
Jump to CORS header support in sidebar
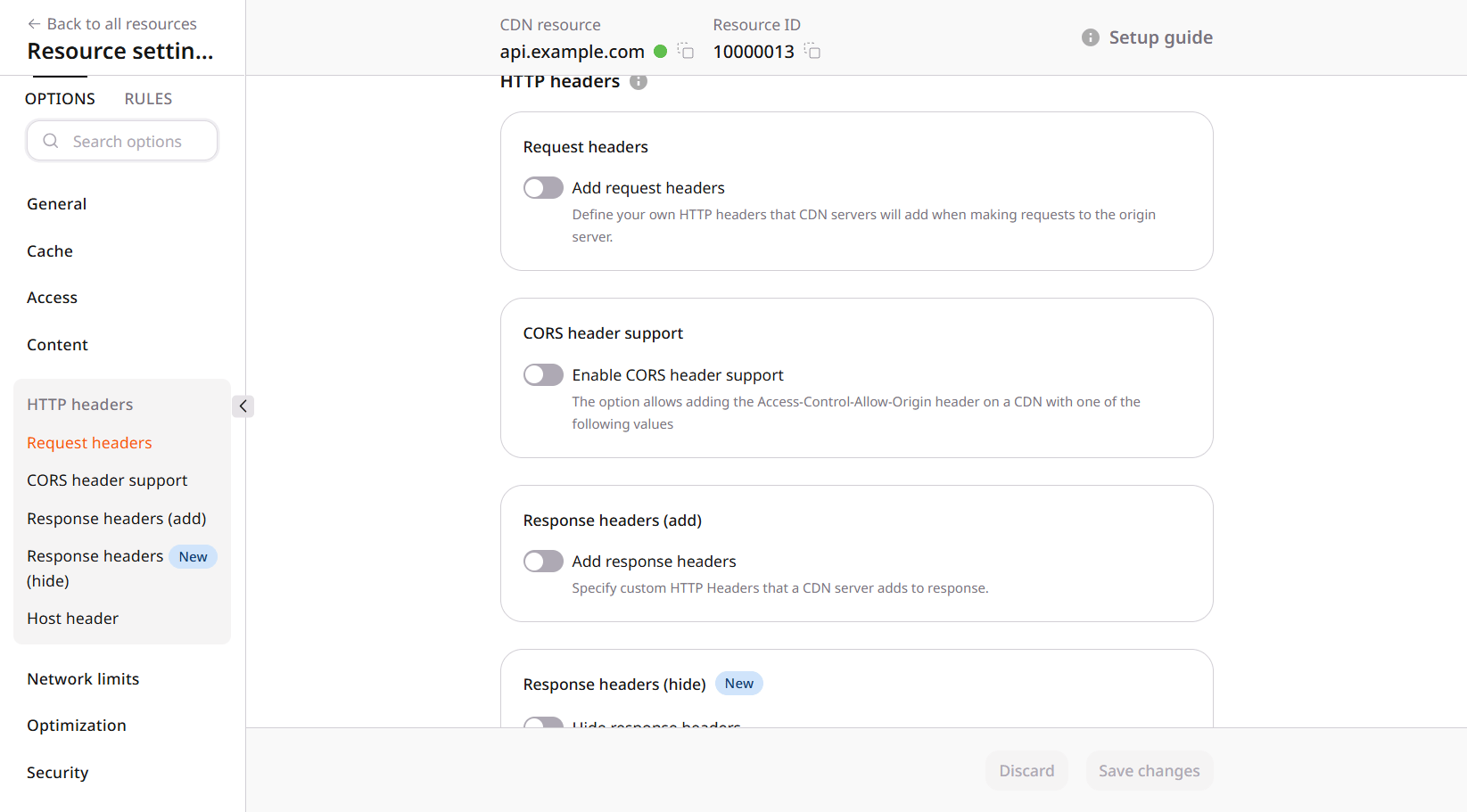[107, 480]
